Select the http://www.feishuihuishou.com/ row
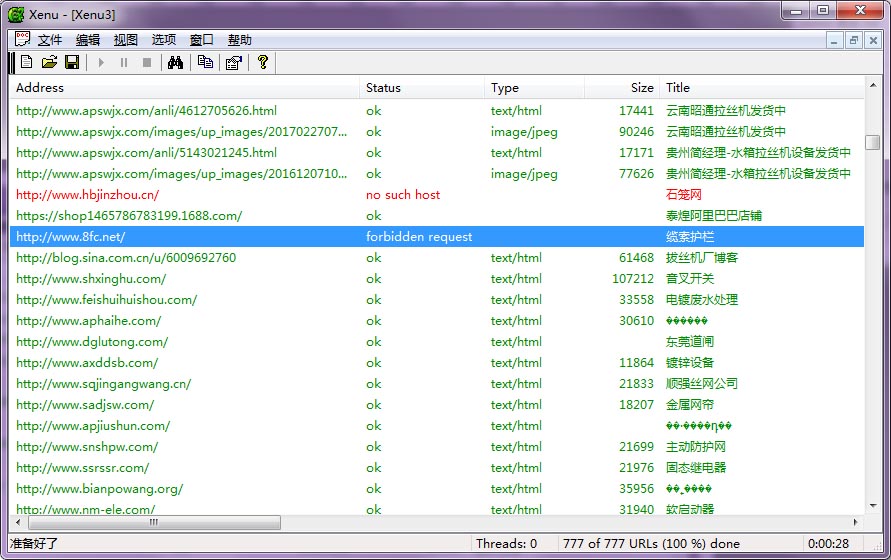 pos(437,300)
